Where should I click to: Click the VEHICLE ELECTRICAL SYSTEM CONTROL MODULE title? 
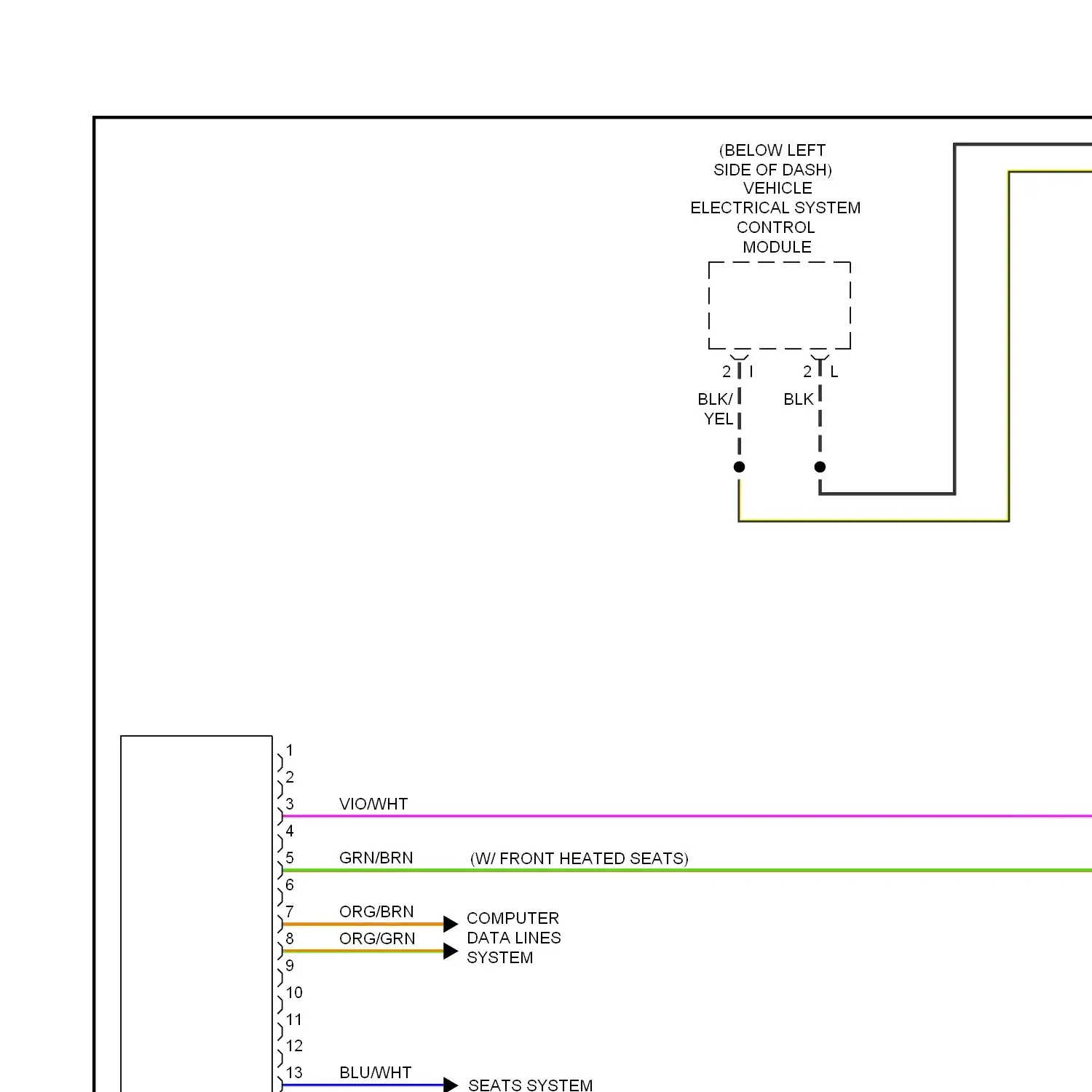coord(776,218)
